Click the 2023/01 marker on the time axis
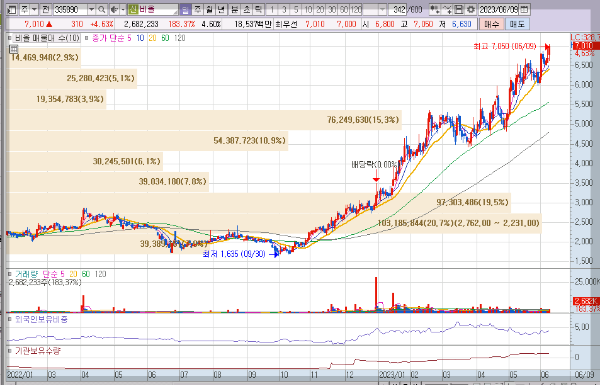Image resolution: width=600 pixels, height=385 pixels. click(393, 374)
